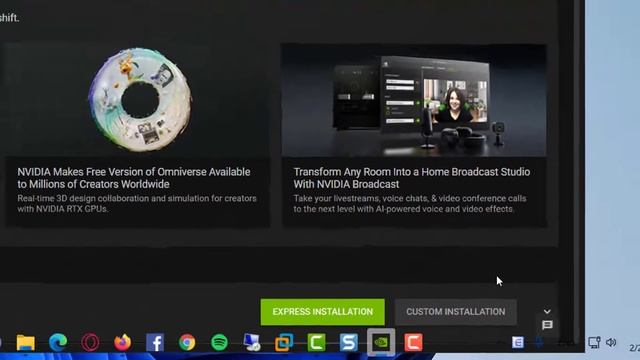Open the NVIDIA Broadcast article thumbnail

pos(414,100)
